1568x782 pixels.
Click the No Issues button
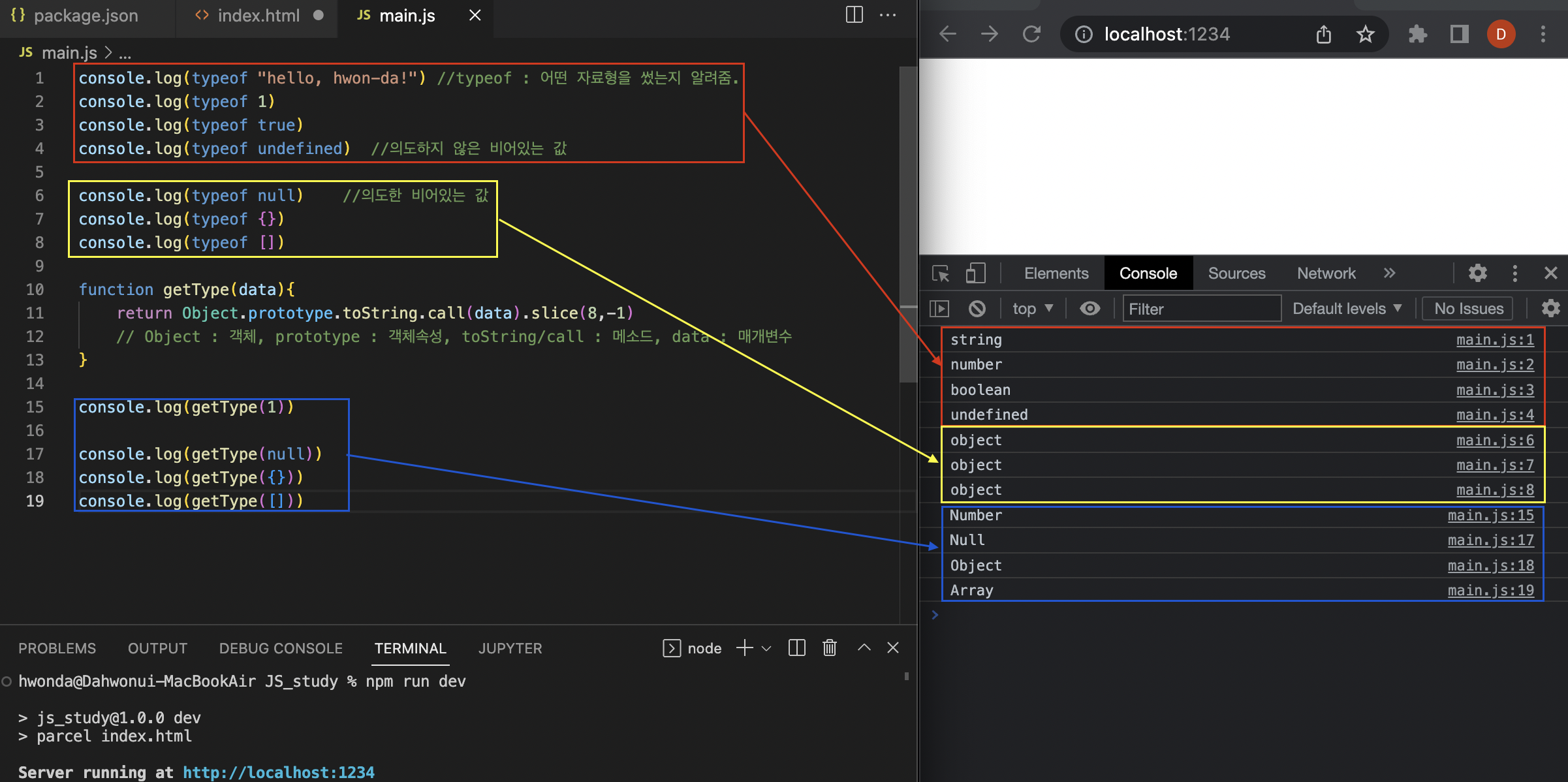click(1468, 309)
